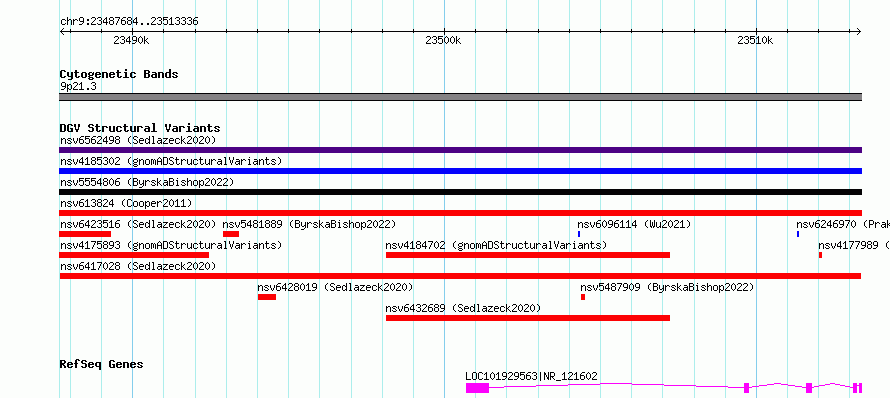
Task: Open nsv6432689 (Sedlazeck2020) label
Action: [464, 308]
